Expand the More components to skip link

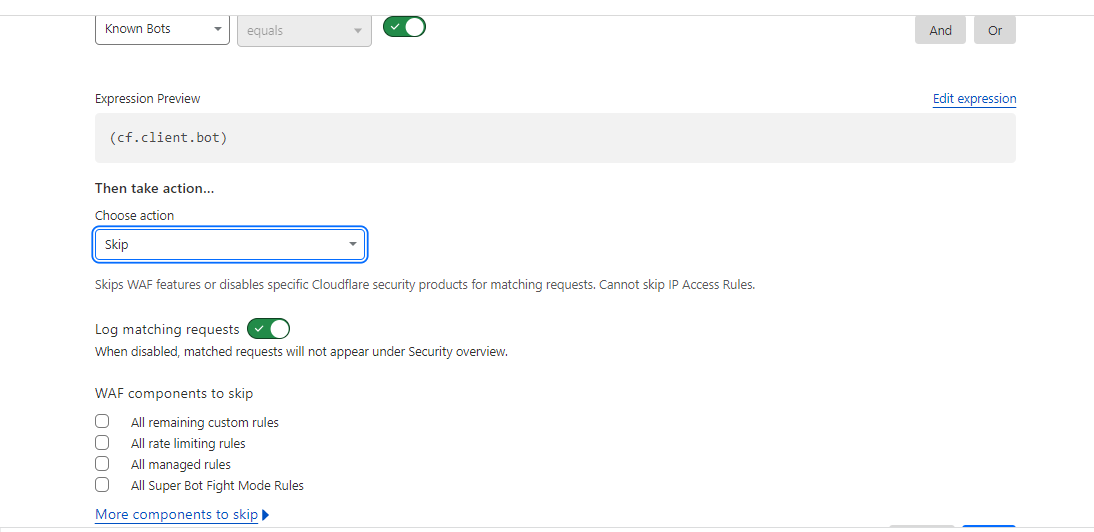pyautogui.click(x=177, y=515)
